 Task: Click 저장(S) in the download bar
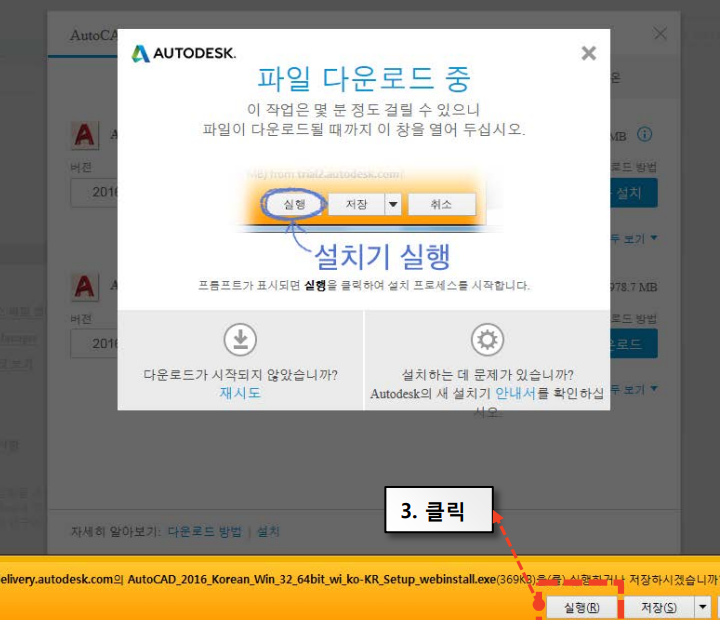pos(659,608)
